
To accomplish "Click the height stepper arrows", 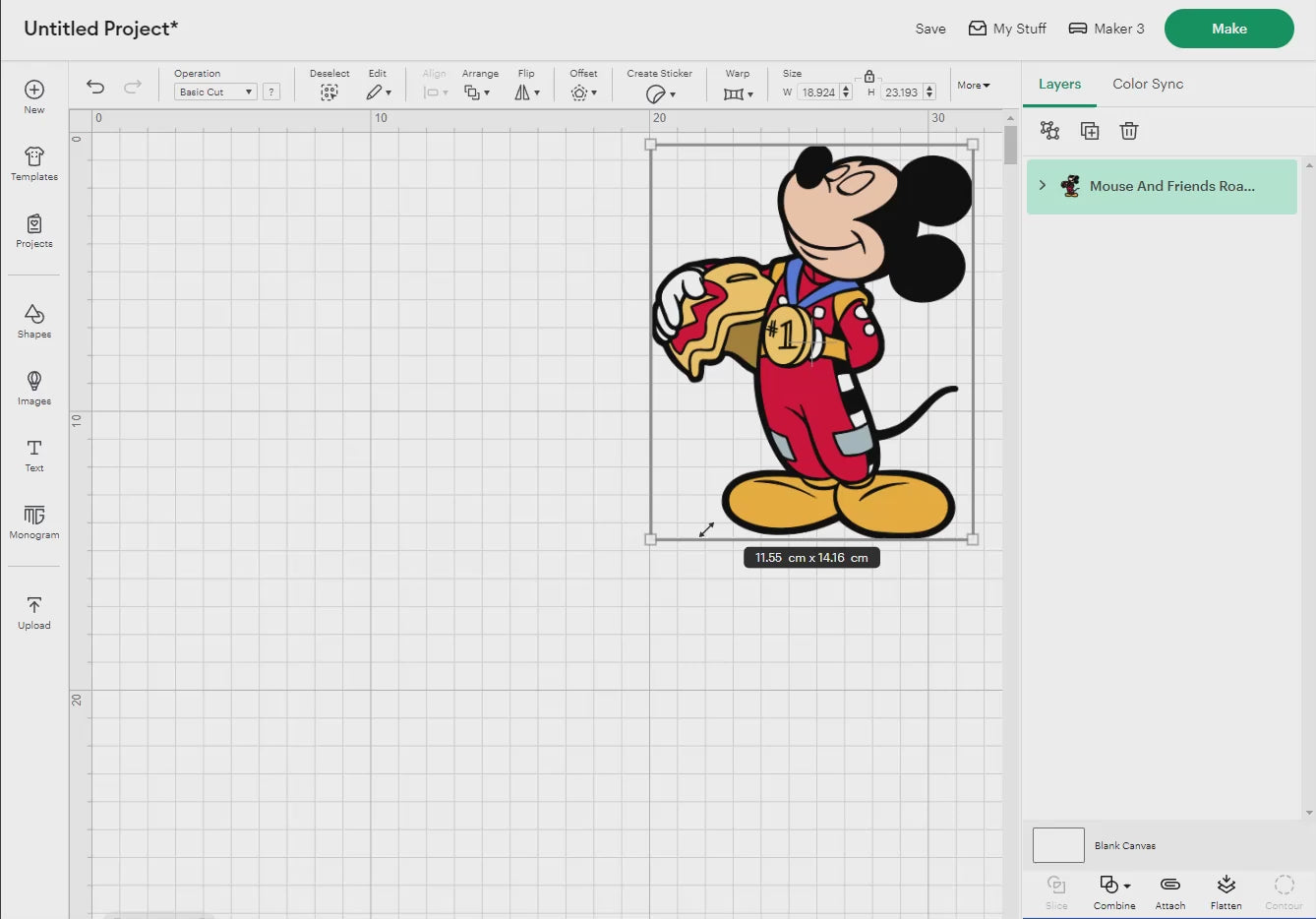I will click(x=929, y=92).
